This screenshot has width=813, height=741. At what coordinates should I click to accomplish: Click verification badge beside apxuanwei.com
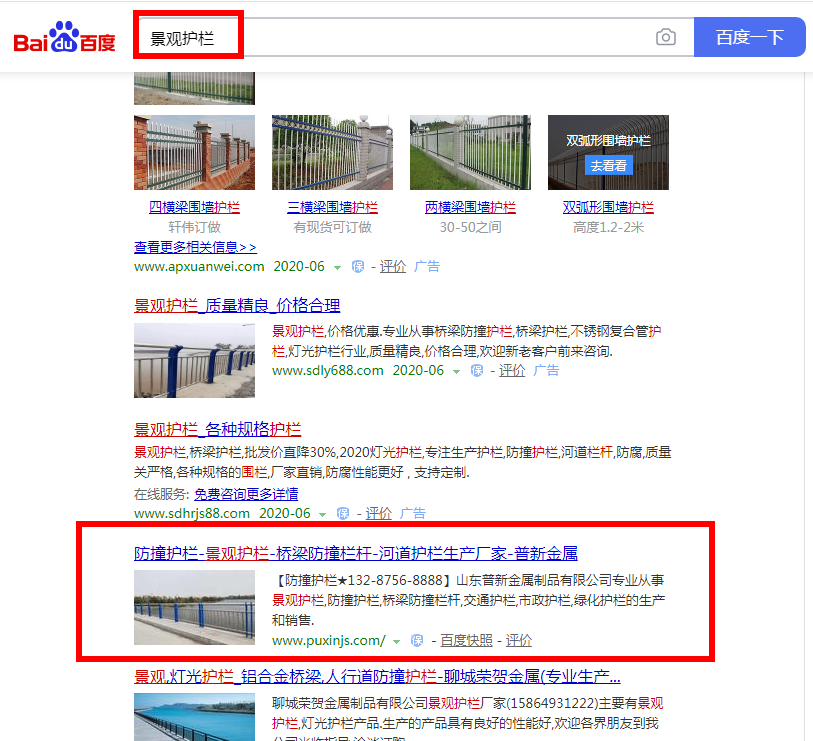coord(358,267)
